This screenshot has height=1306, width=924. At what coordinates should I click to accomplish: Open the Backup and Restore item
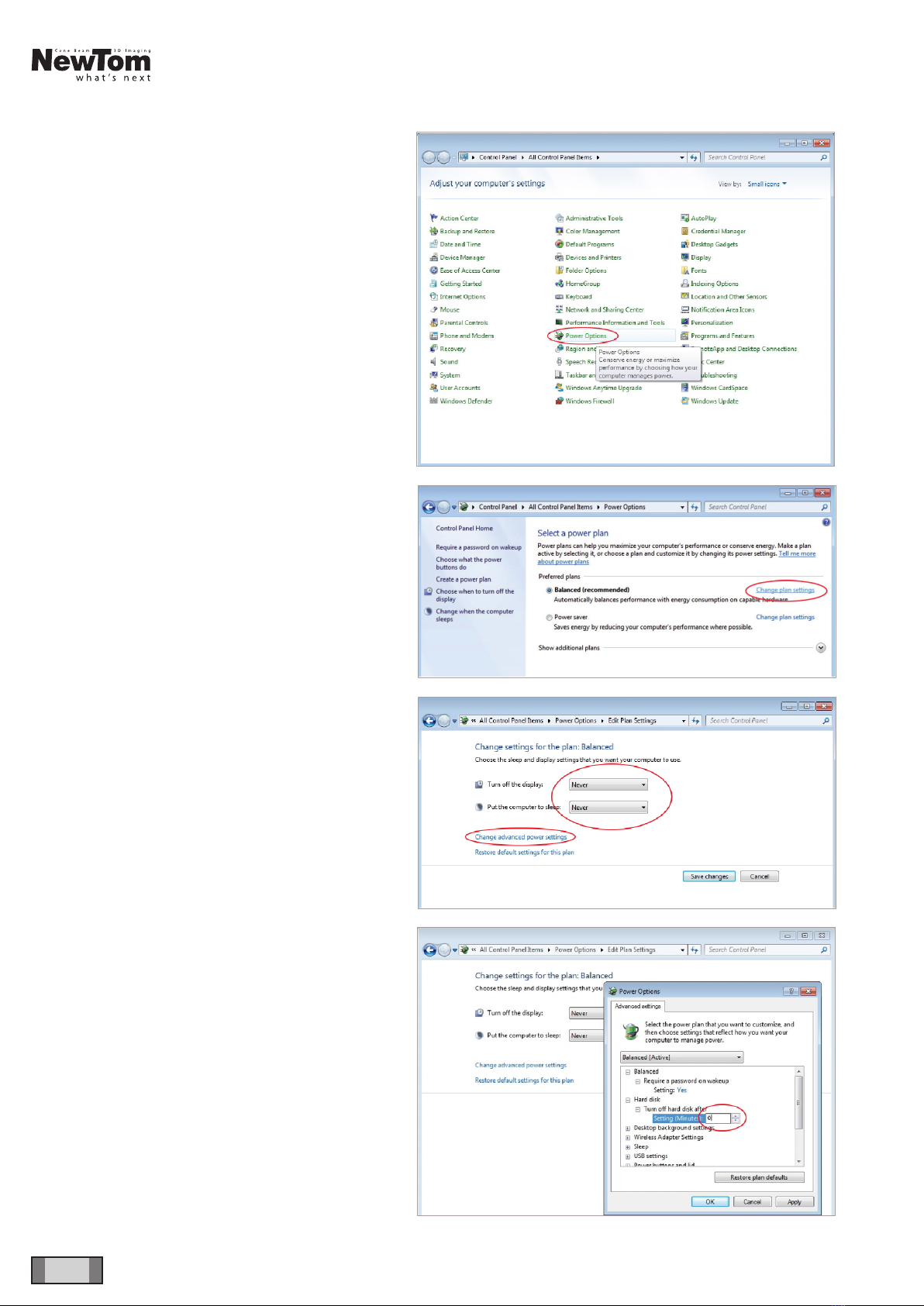click(467, 232)
